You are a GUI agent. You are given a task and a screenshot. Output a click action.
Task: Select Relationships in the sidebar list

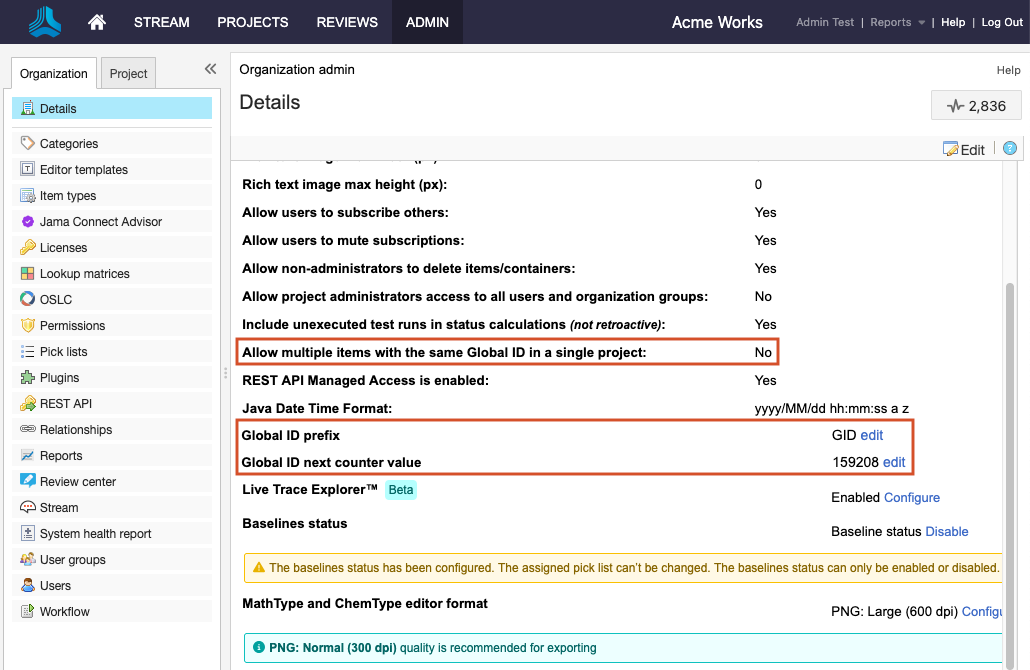112,430
